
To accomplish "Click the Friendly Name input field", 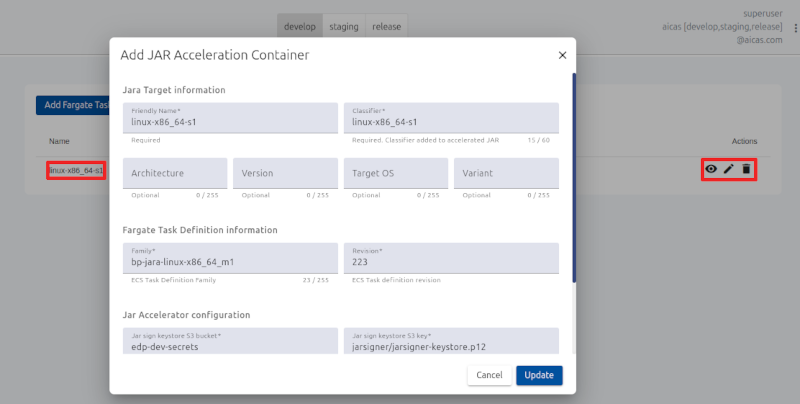I will tap(230, 122).
